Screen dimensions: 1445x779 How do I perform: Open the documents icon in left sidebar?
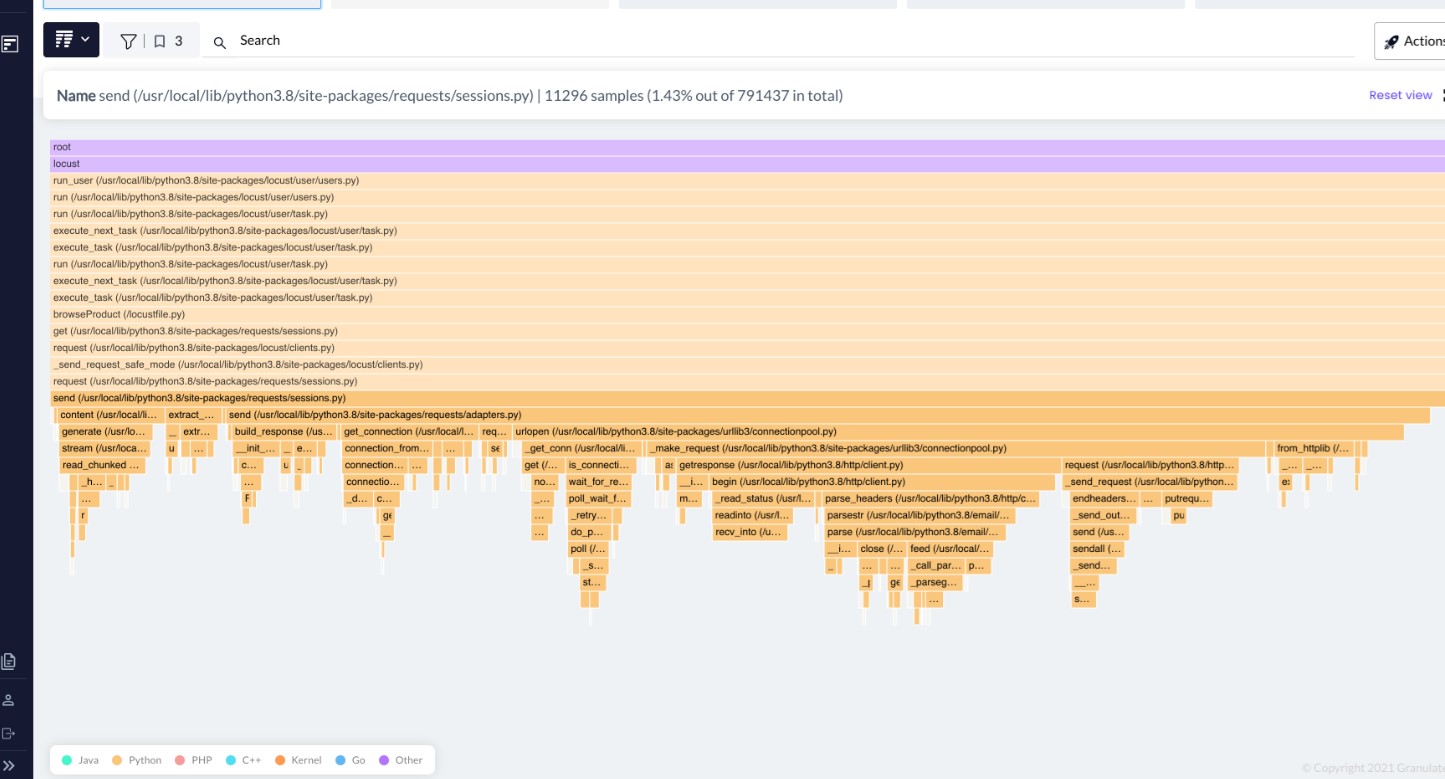[x=10, y=661]
